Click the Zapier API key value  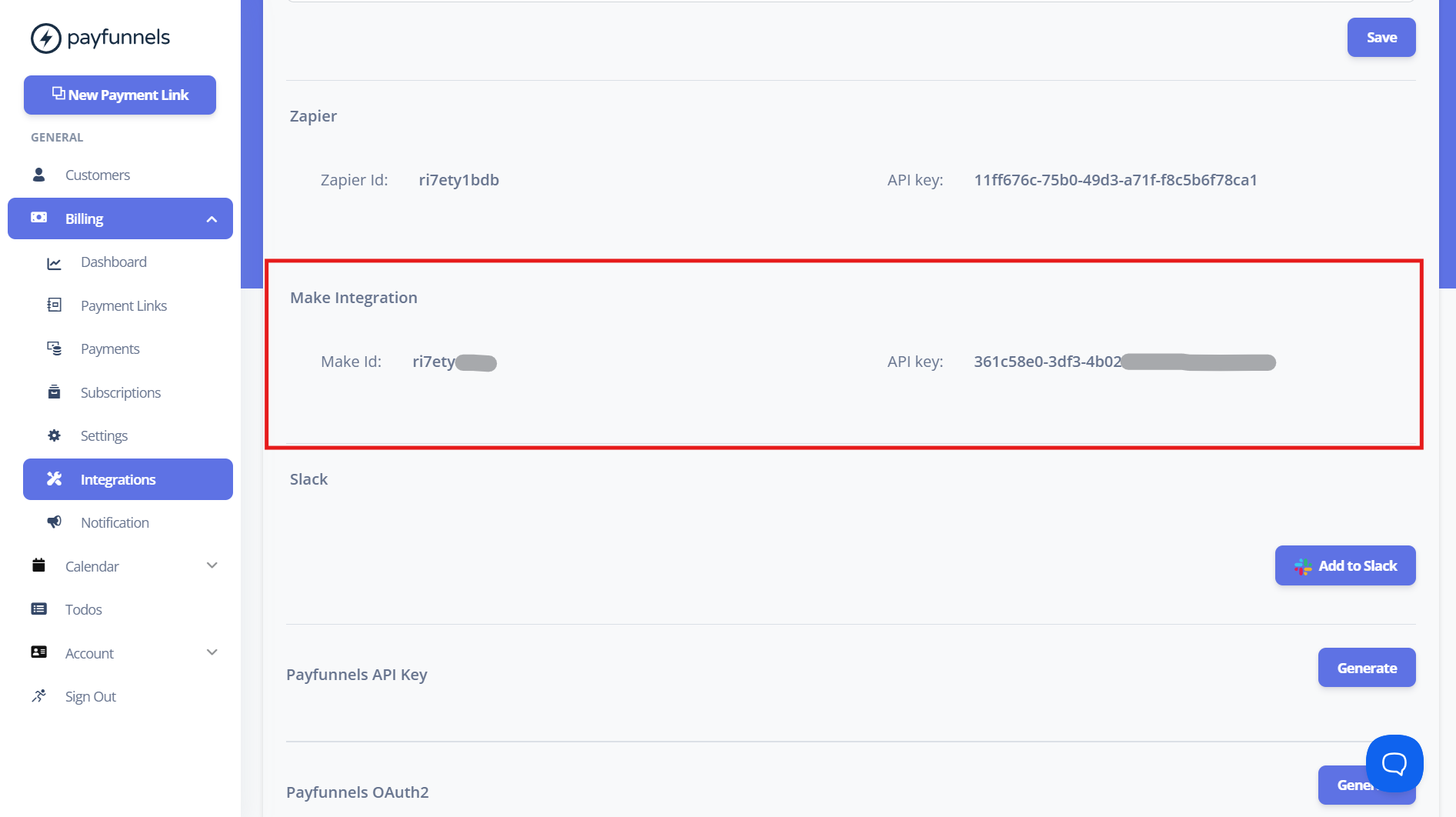pyautogui.click(x=1115, y=180)
